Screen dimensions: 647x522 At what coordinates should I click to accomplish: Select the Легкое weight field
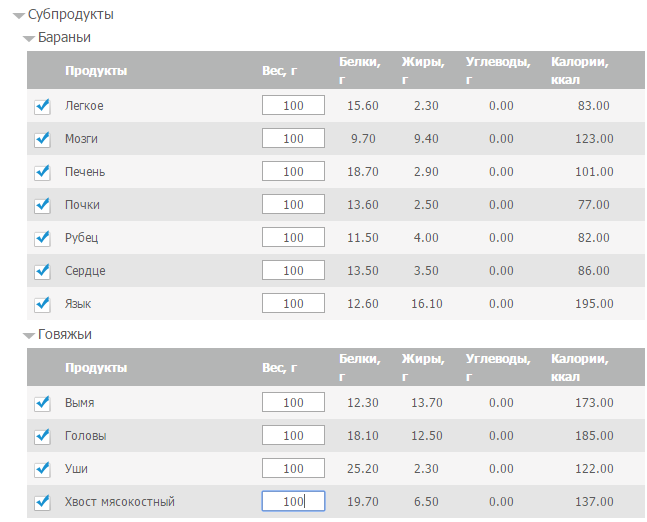click(x=293, y=106)
